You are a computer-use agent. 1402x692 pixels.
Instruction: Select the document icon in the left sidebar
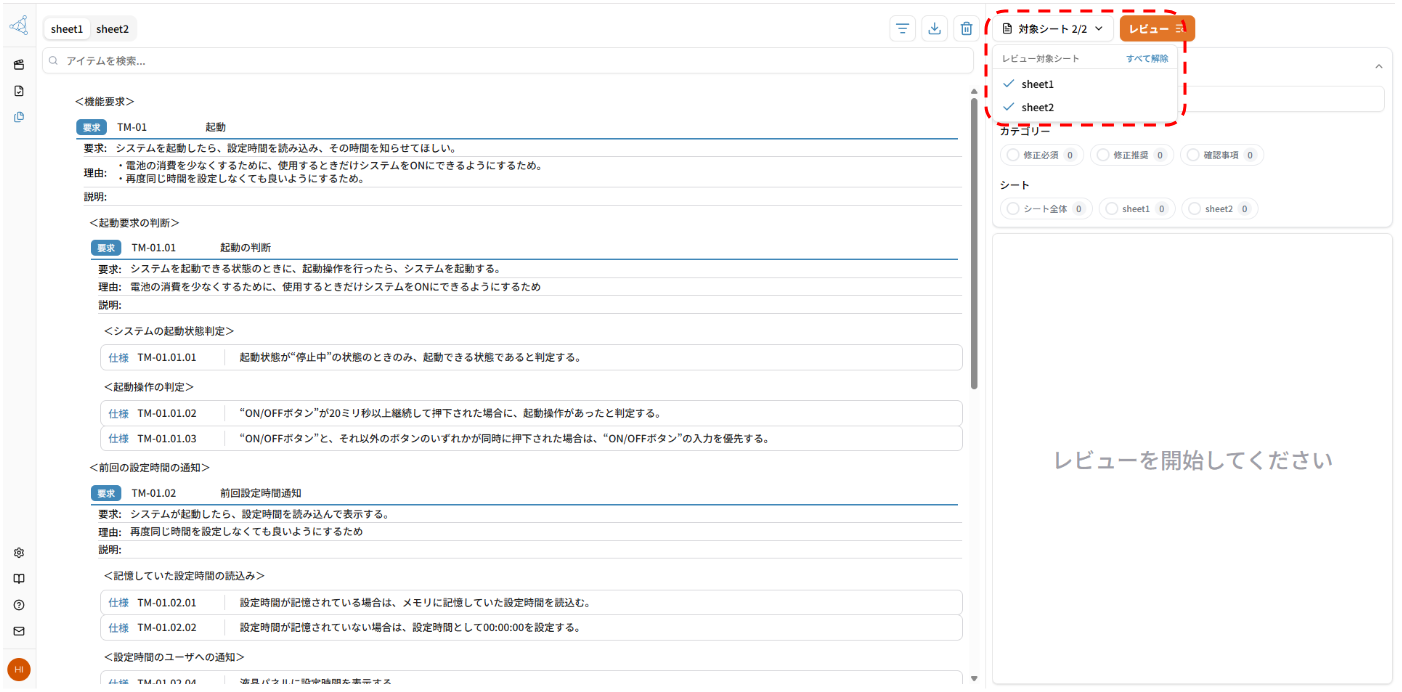click(18, 90)
